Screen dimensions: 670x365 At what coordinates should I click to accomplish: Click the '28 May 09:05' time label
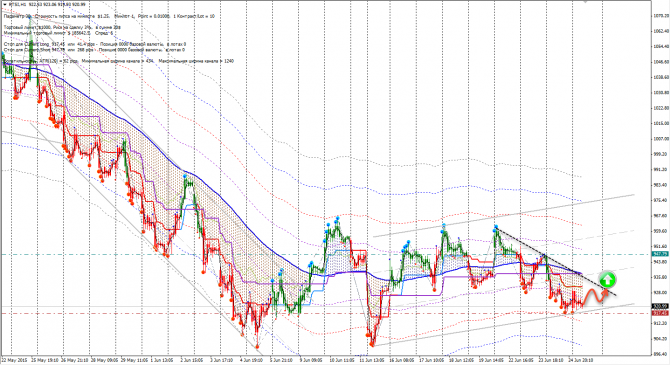coord(104,360)
